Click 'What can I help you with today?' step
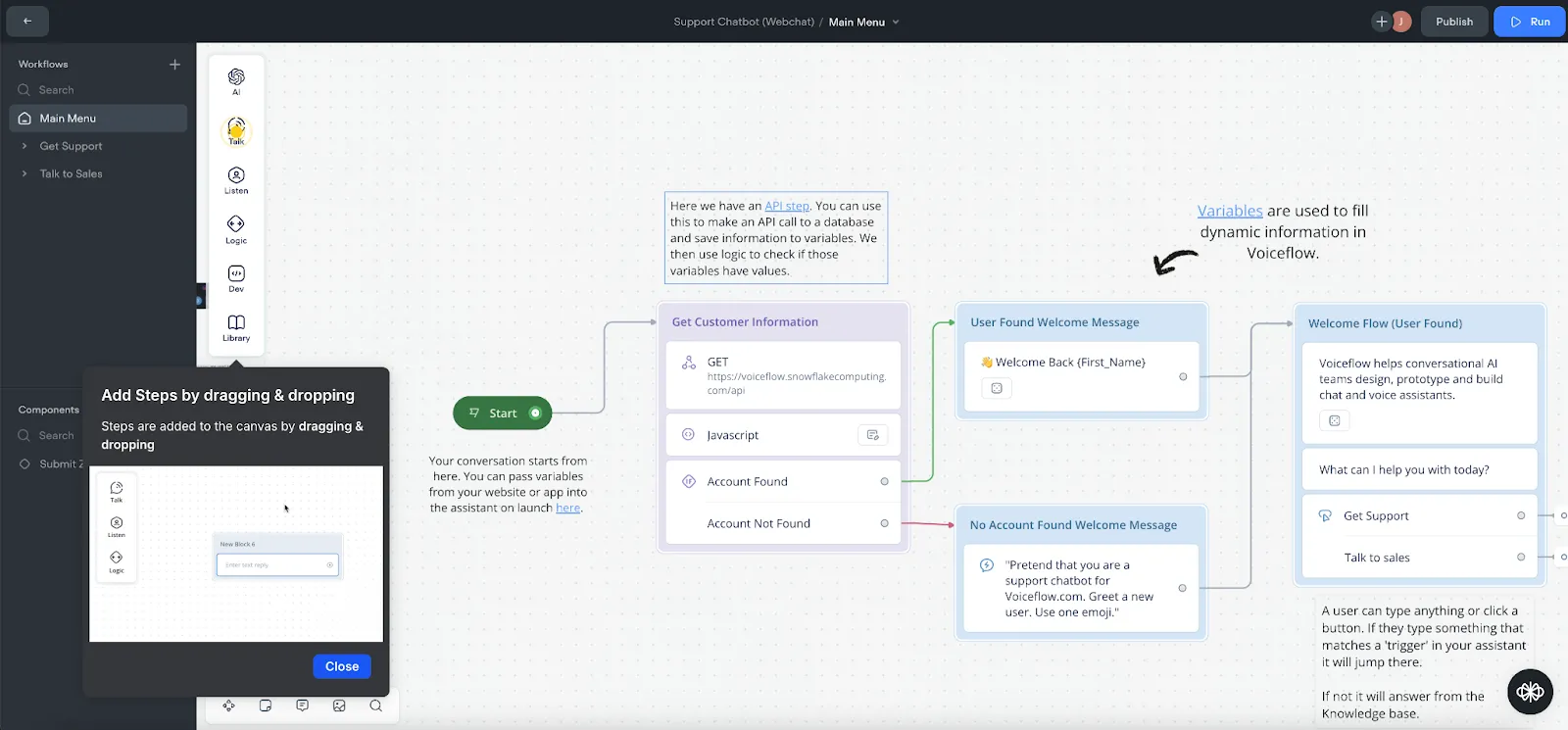Viewport: 1568px width, 730px height. click(x=1419, y=469)
